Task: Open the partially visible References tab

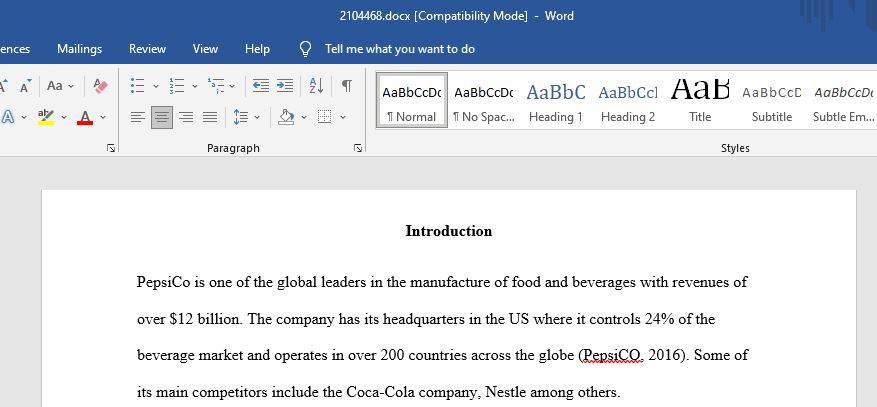Action: pyautogui.click(x=15, y=49)
